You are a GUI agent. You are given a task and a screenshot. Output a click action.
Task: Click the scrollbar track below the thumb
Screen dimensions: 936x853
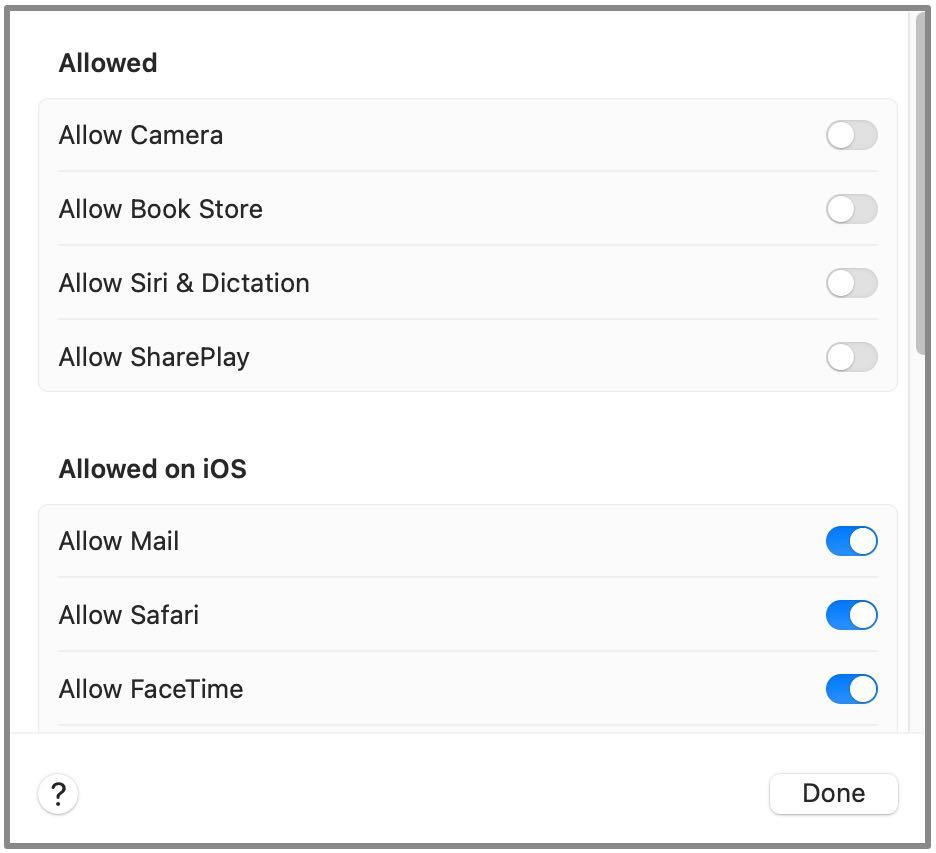(920, 537)
